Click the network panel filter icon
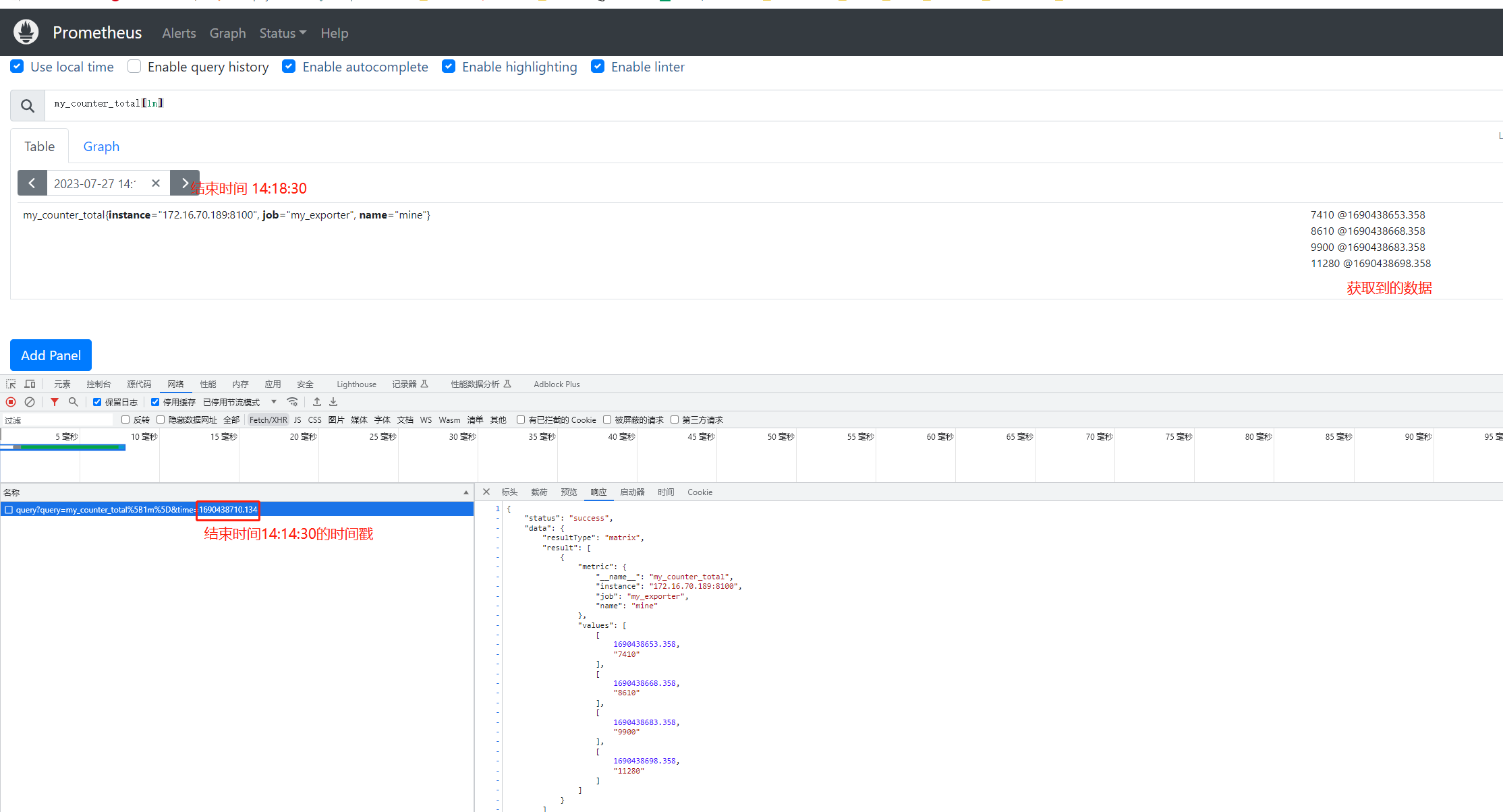Viewport: 1503px width, 812px height. [x=56, y=402]
